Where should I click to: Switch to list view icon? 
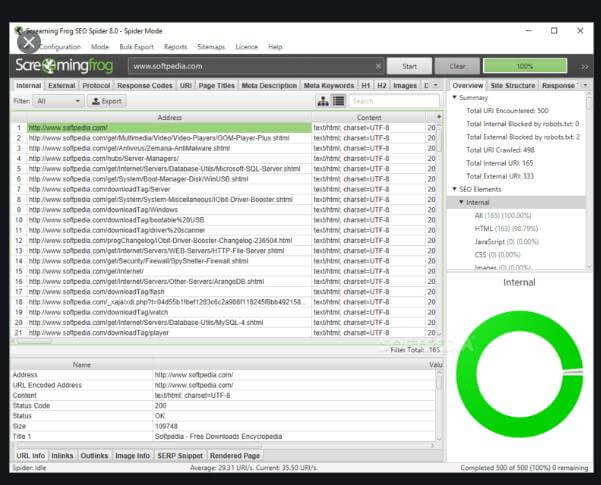338,101
